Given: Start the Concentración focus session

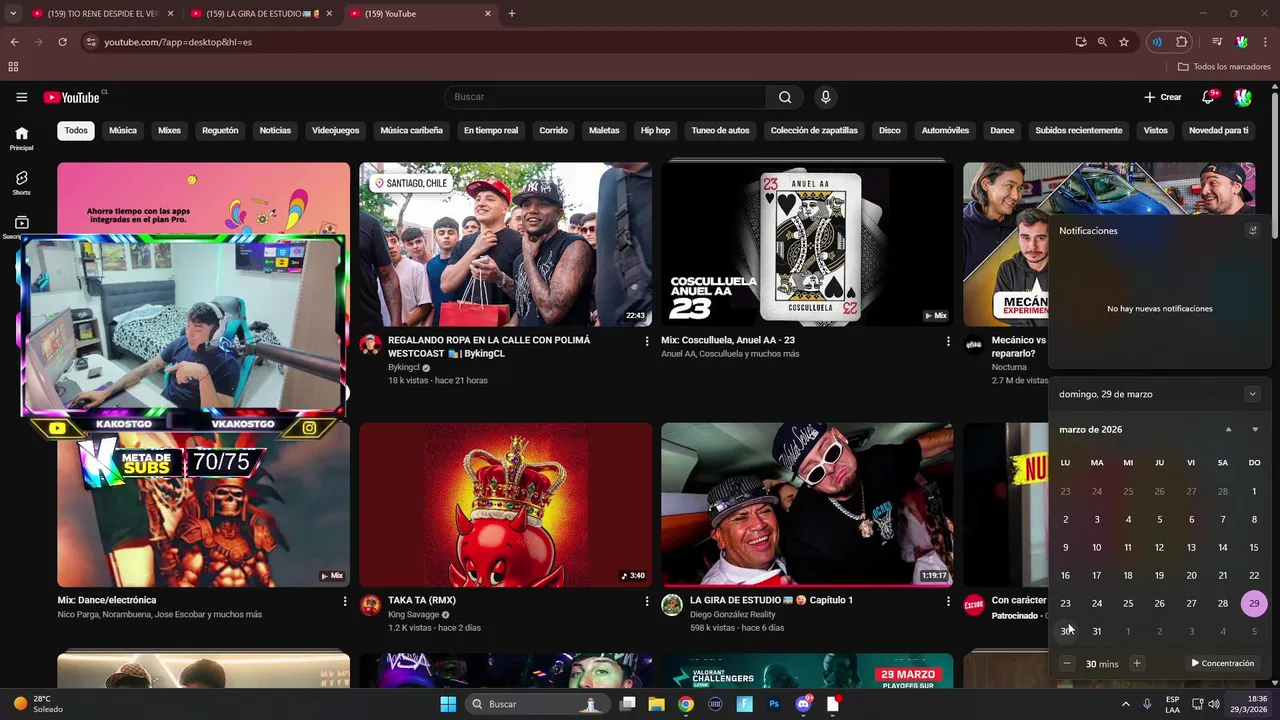Looking at the screenshot, I should (x=1222, y=663).
